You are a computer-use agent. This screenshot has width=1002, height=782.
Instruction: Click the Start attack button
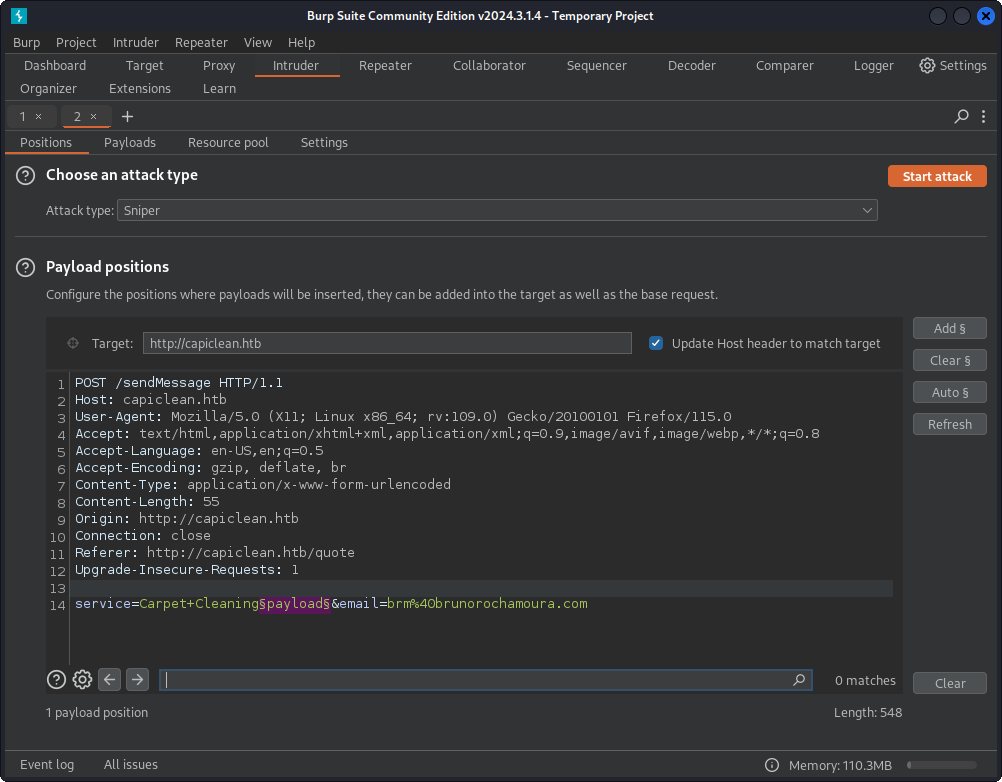click(x=937, y=176)
